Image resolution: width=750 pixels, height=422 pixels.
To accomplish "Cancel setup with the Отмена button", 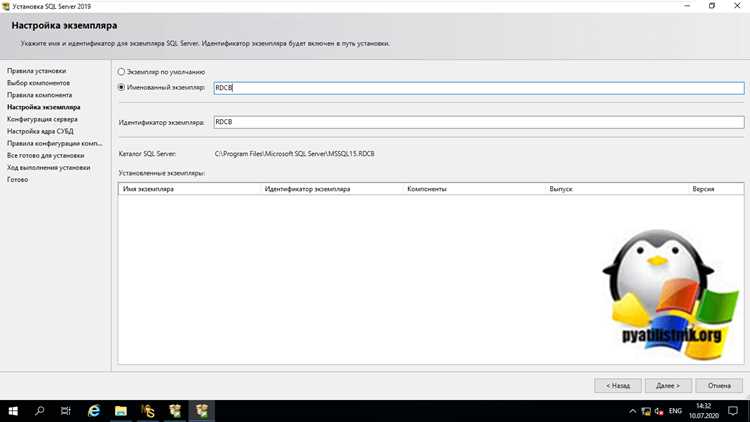I will [719, 386].
